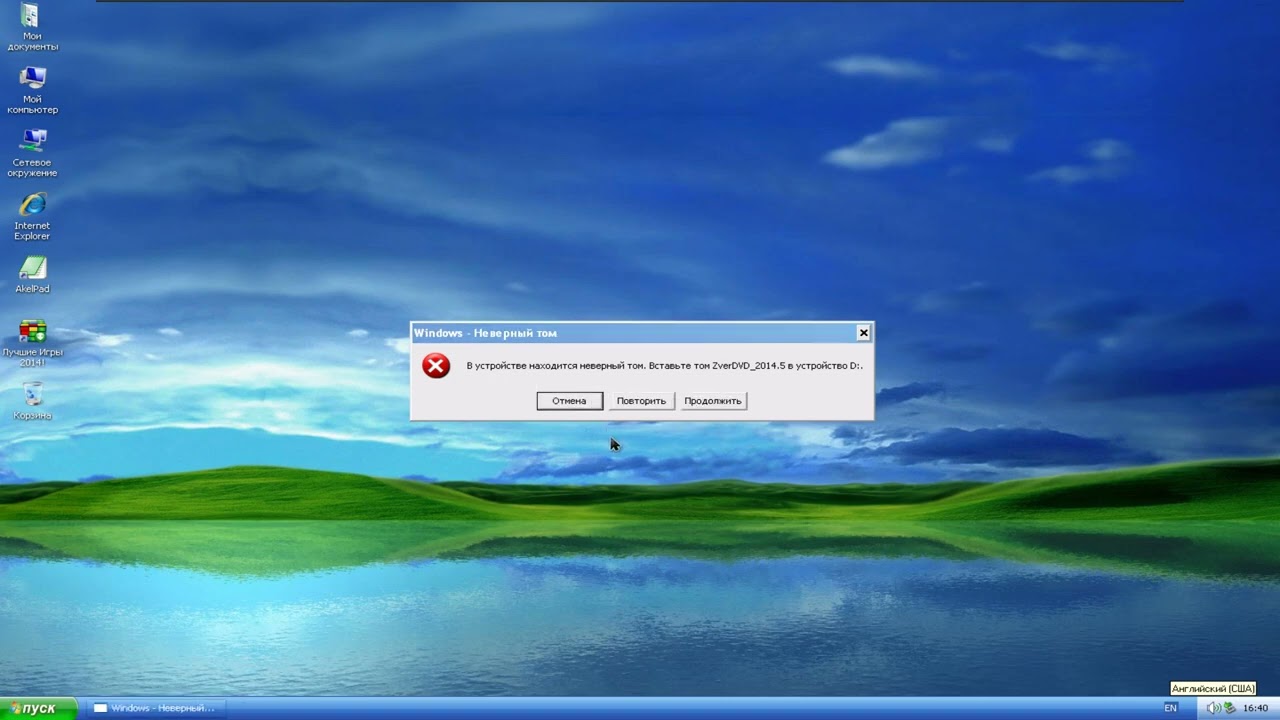Click the EN language indicator

click(1170, 708)
